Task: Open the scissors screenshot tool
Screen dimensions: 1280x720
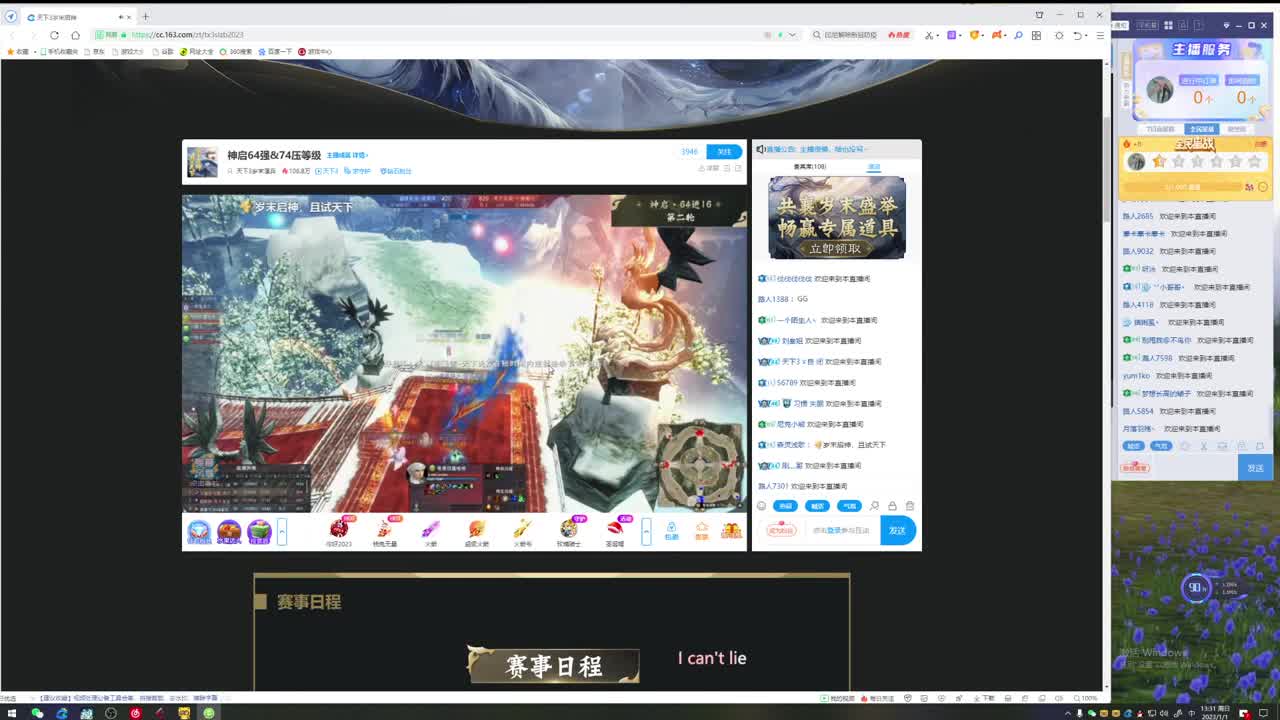Action: [x=929, y=35]
